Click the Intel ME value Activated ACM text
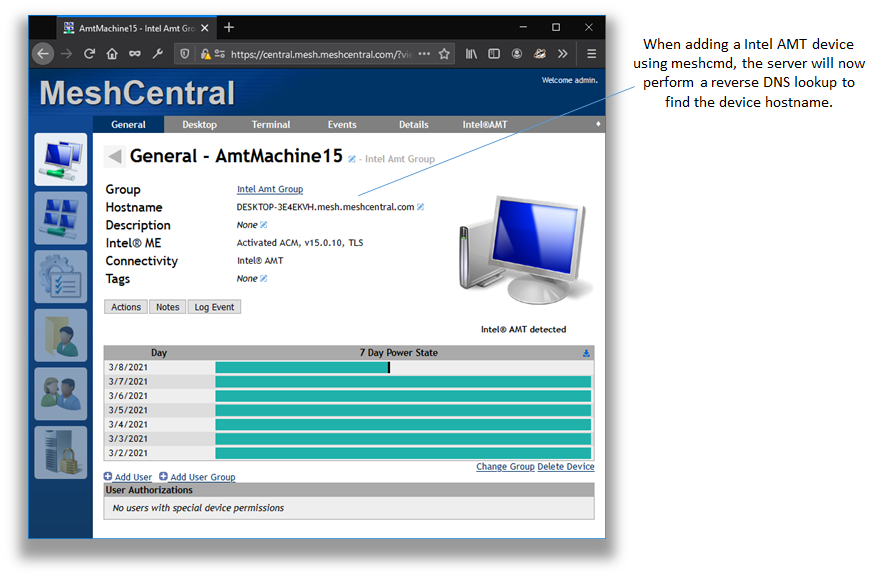Image resolution: width=880 pixels, height=578 pixels. pos(300,243)
